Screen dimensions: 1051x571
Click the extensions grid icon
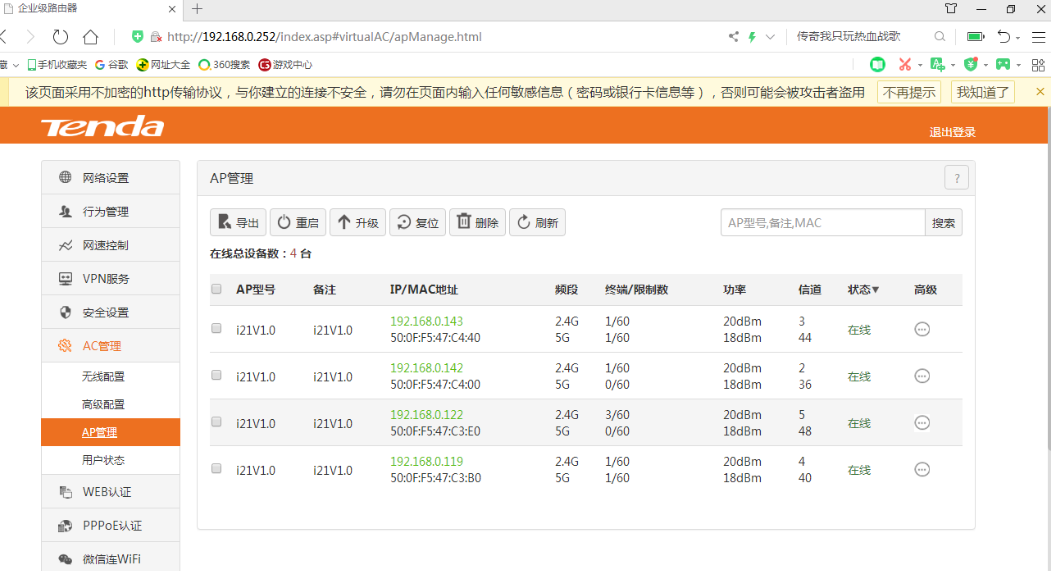pyautogui.click(x=1038, y=65)
